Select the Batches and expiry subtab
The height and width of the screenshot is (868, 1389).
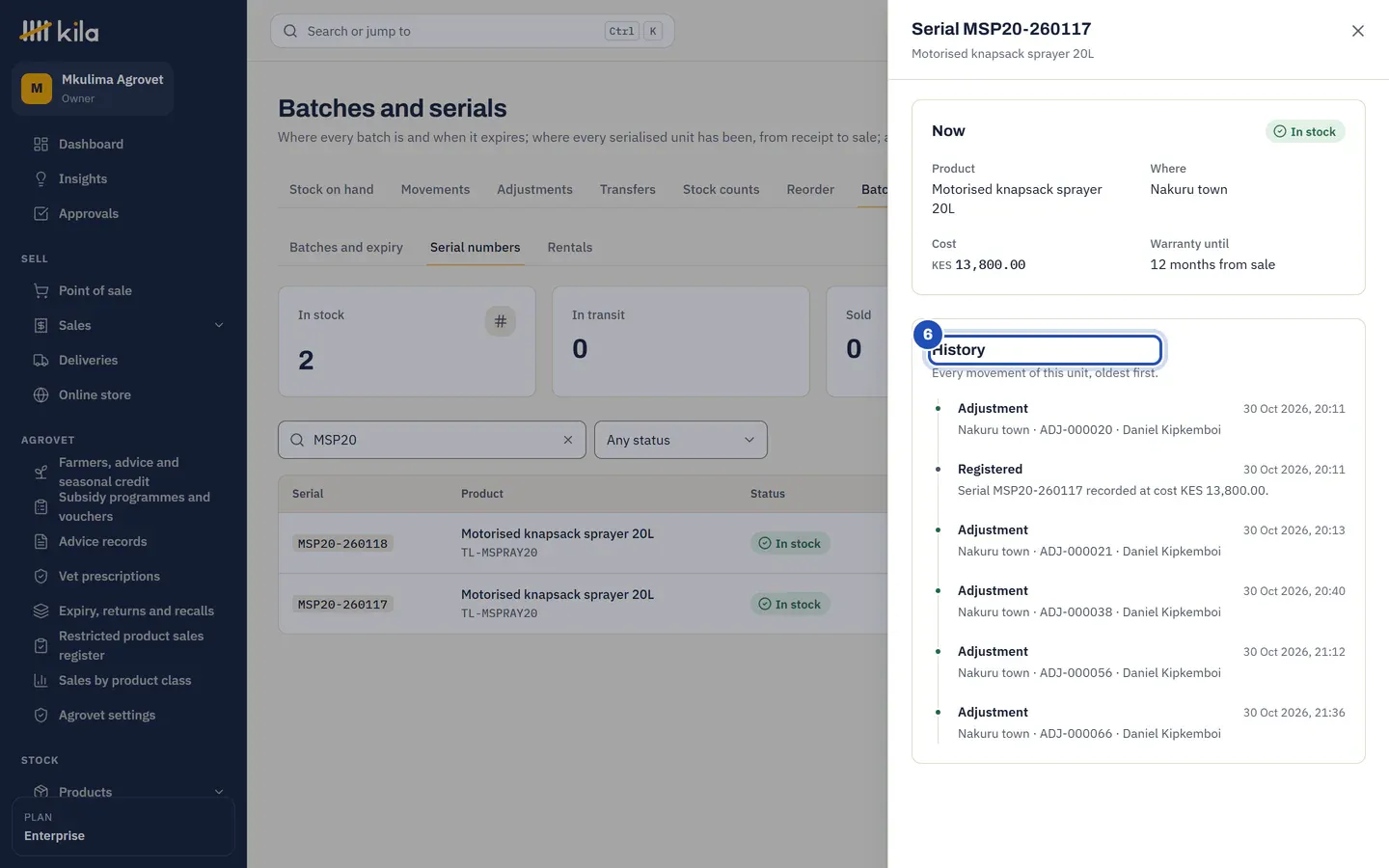point(346,248)
